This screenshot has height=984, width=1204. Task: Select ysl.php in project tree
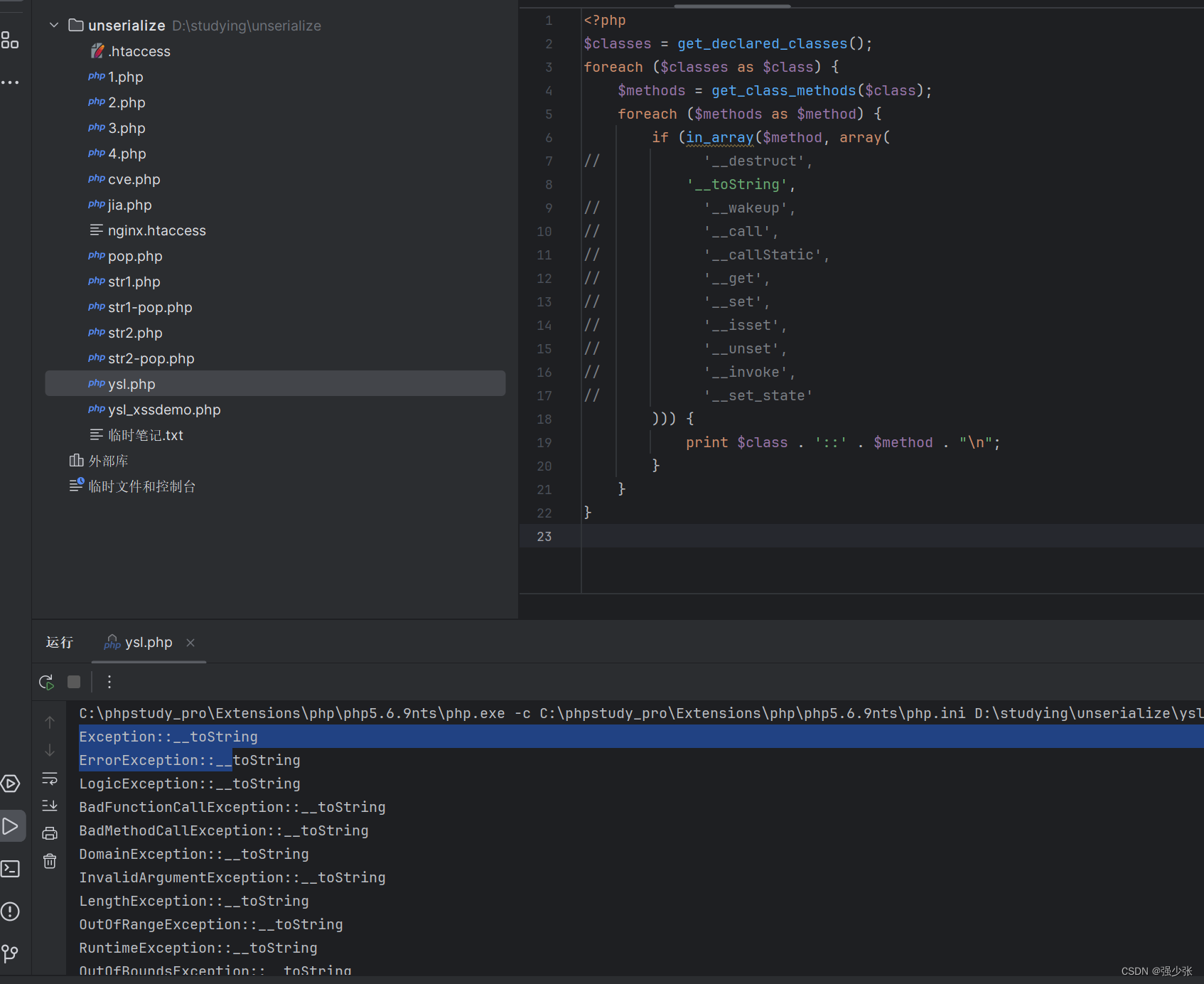[275, 384]
